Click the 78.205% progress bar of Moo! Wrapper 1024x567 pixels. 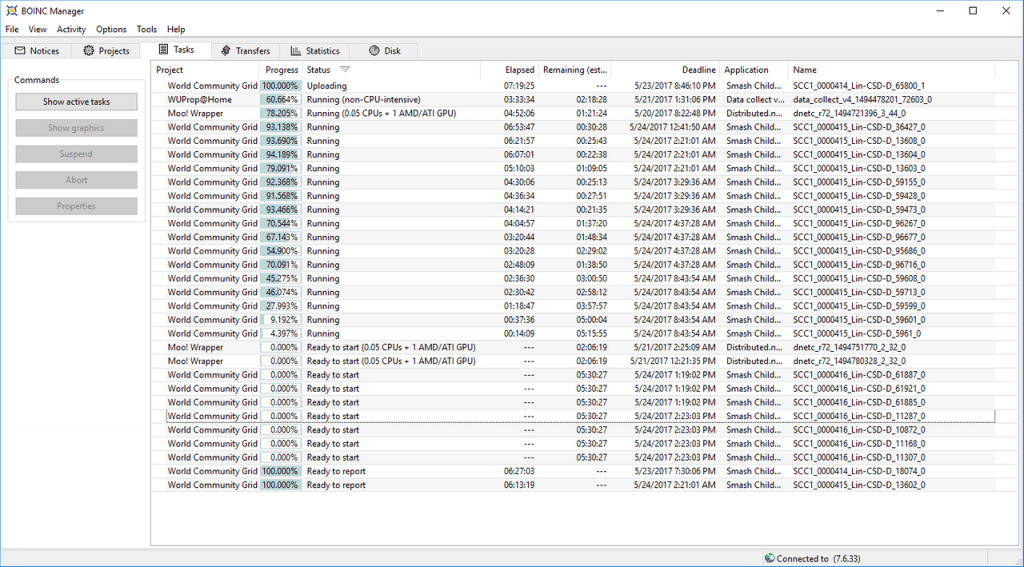(281, 113)
